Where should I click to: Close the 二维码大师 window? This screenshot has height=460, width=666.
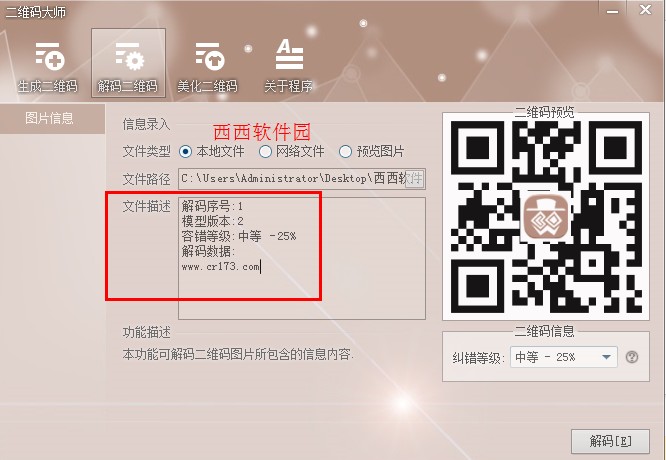[646, 10]
